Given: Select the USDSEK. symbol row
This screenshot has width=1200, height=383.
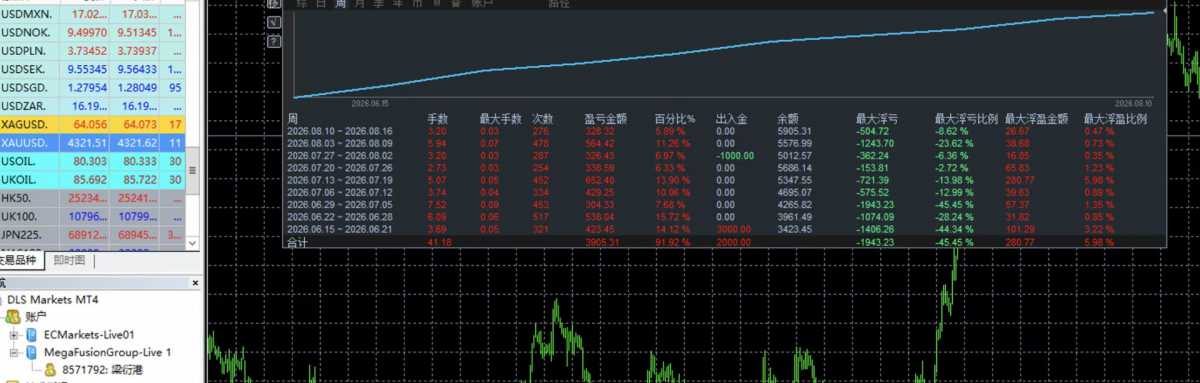Looking at the screenshot, I should (x=93, y=70).
